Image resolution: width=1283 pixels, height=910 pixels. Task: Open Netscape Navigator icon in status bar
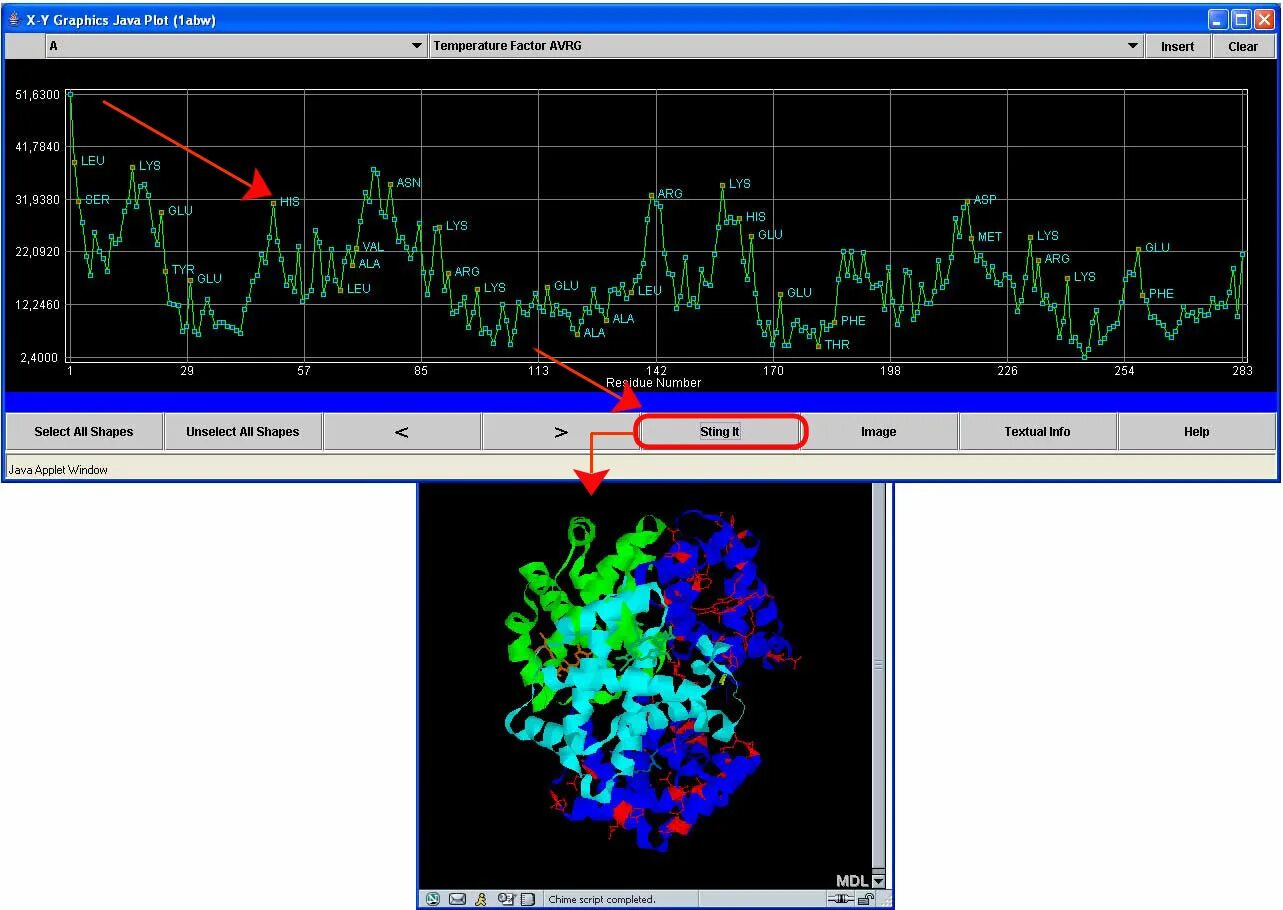click(x=432, y=899)
